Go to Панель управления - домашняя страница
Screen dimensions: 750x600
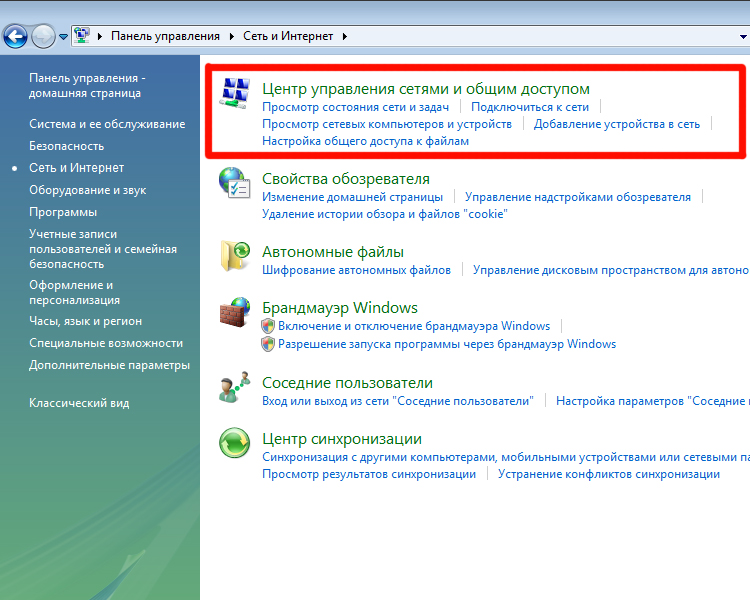88,86
